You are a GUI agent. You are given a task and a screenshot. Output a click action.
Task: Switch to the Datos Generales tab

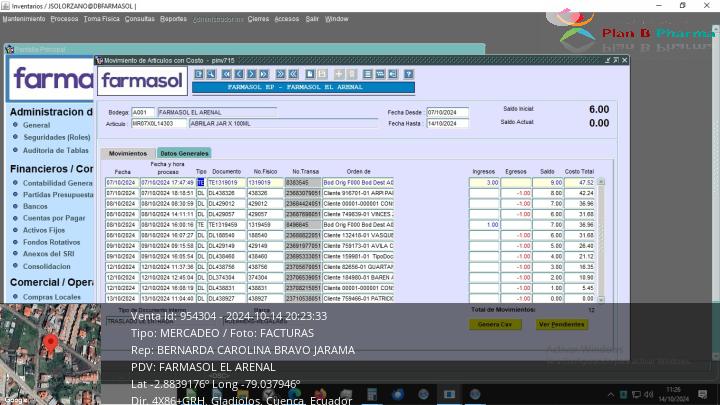click(184, 153)
